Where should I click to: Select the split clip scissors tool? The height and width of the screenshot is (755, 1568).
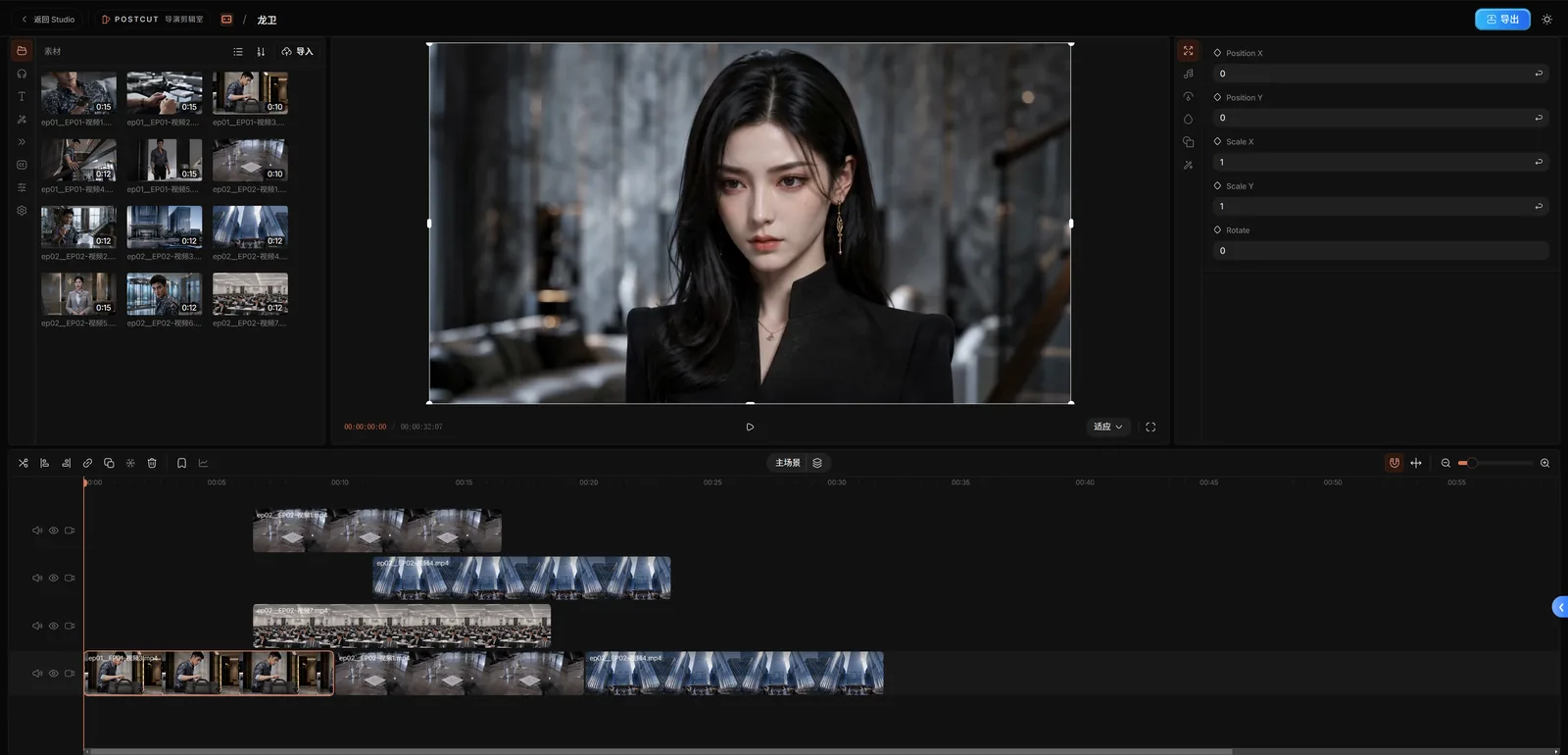pyautogui.click(x=23, y=463)
